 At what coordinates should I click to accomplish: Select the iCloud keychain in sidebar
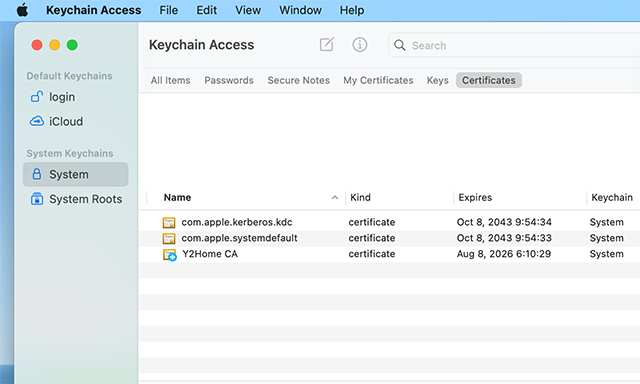76,122
